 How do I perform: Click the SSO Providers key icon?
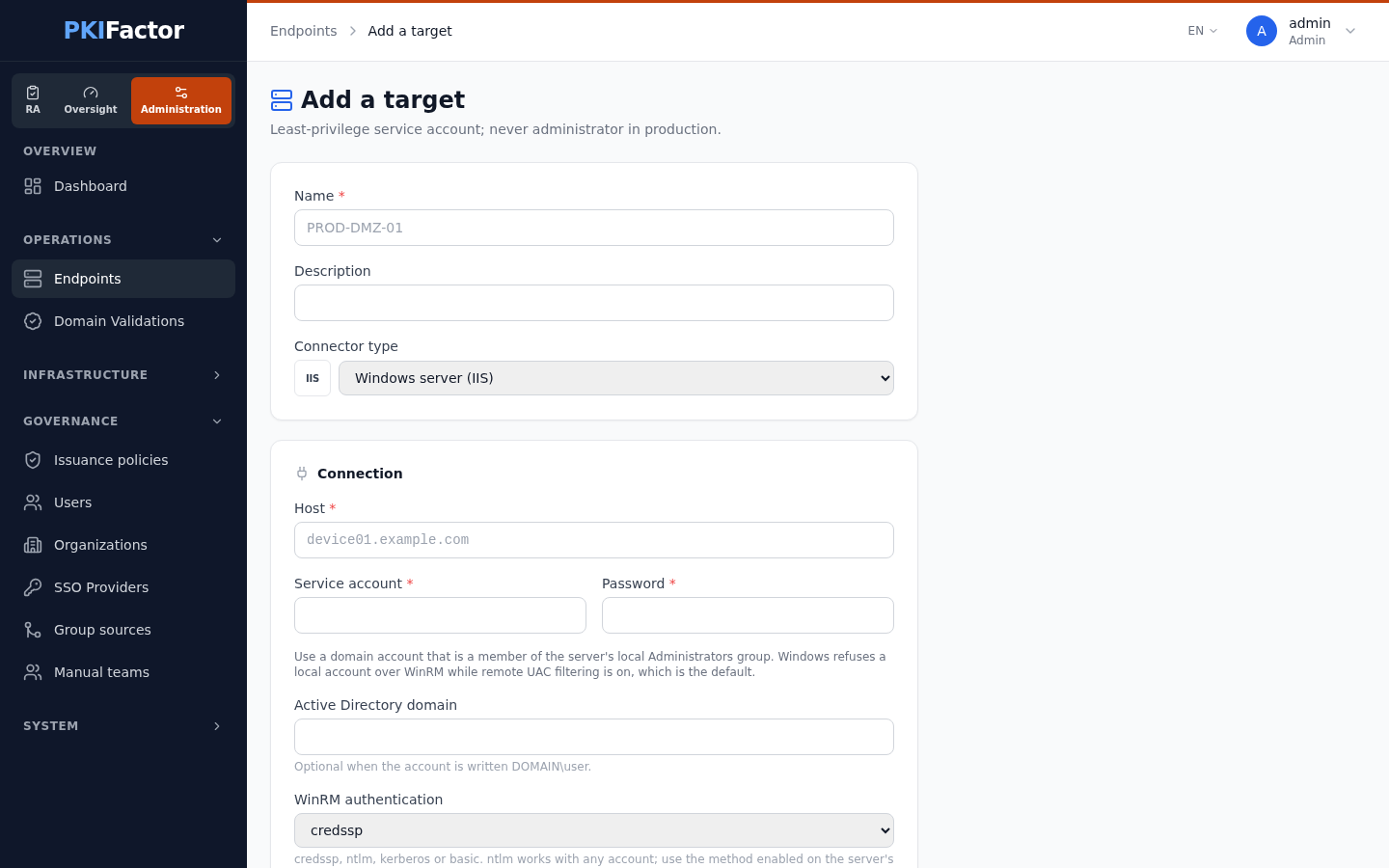33,587
